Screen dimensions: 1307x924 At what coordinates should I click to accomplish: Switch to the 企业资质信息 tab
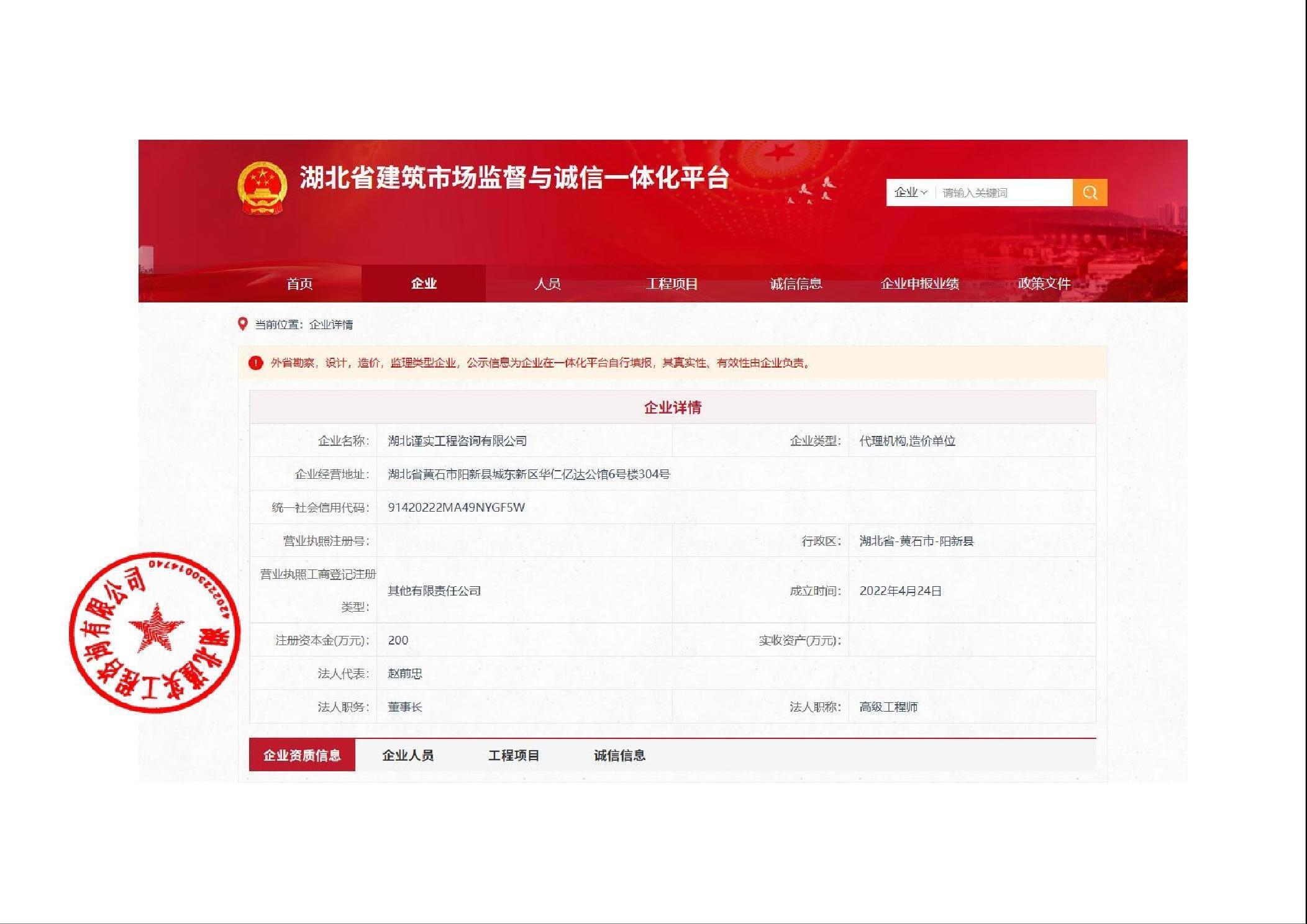pyautogui.click(x=302, y=755)
